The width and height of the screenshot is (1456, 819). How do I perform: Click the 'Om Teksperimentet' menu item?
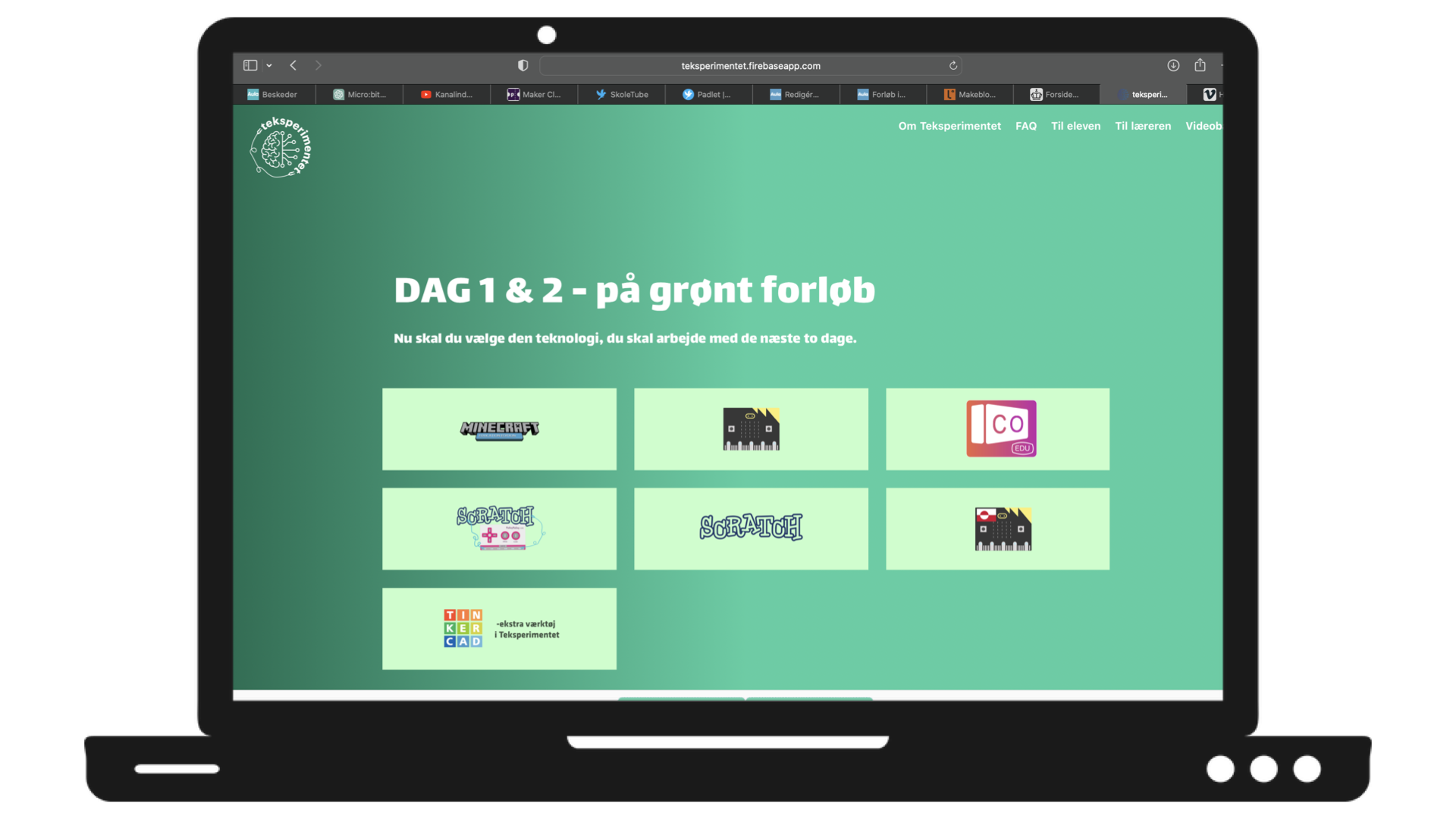click(949, 125)
